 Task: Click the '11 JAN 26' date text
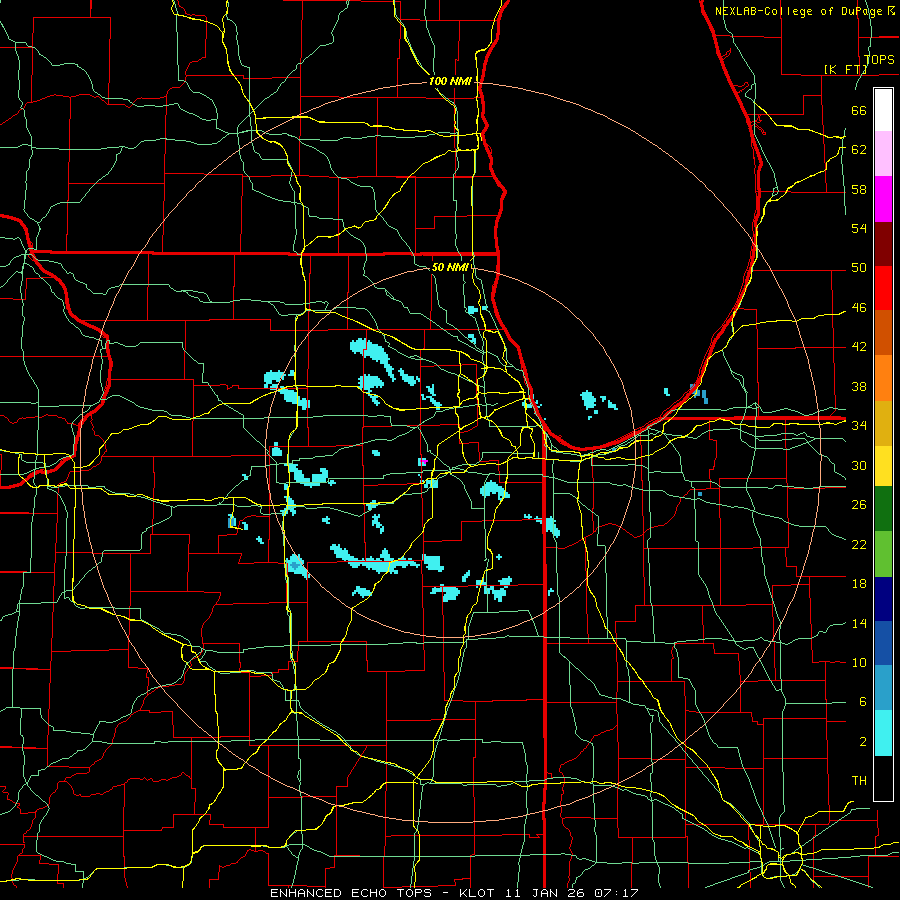547,893
